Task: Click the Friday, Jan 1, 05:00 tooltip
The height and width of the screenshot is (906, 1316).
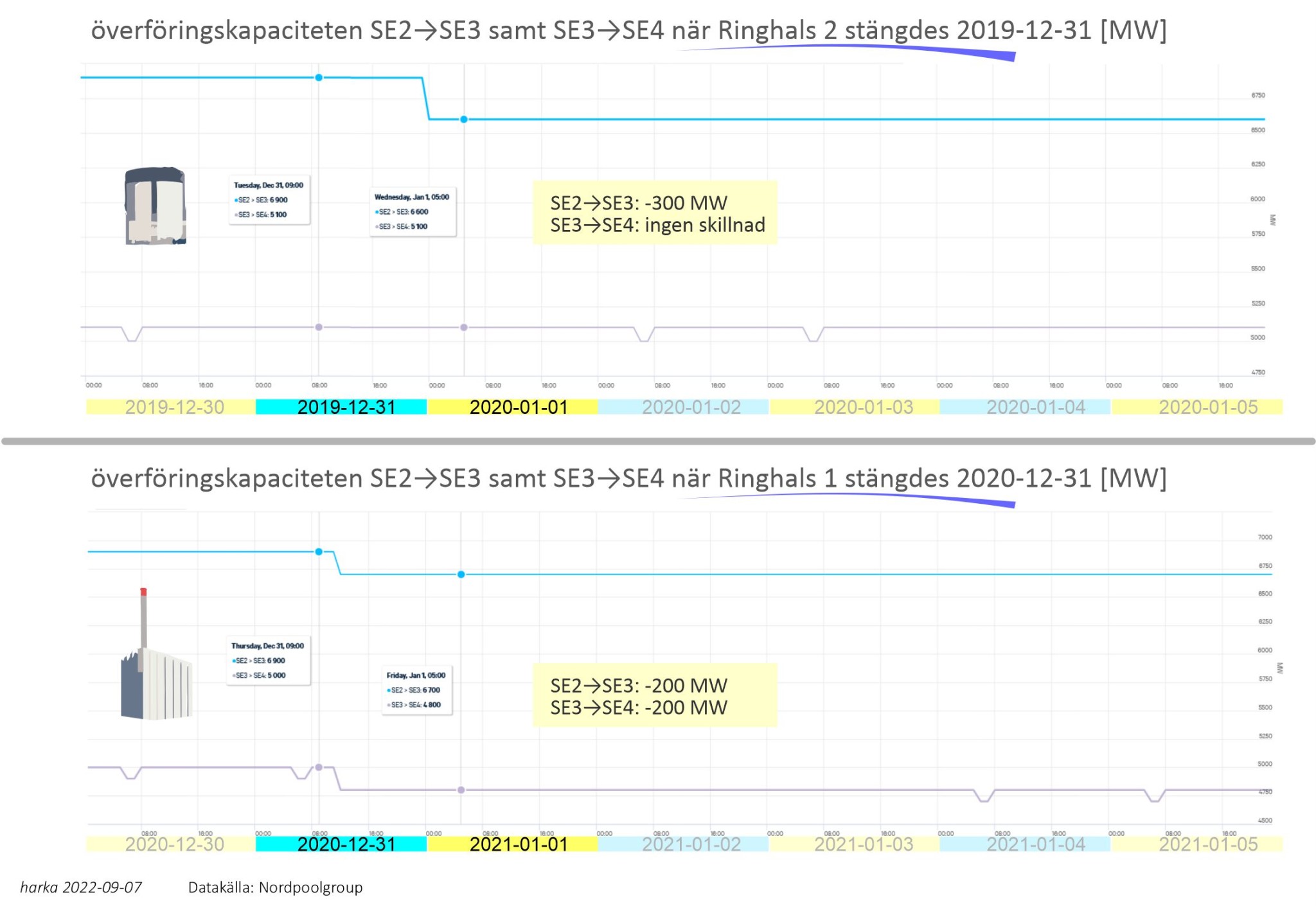Action: pos(416,690)
